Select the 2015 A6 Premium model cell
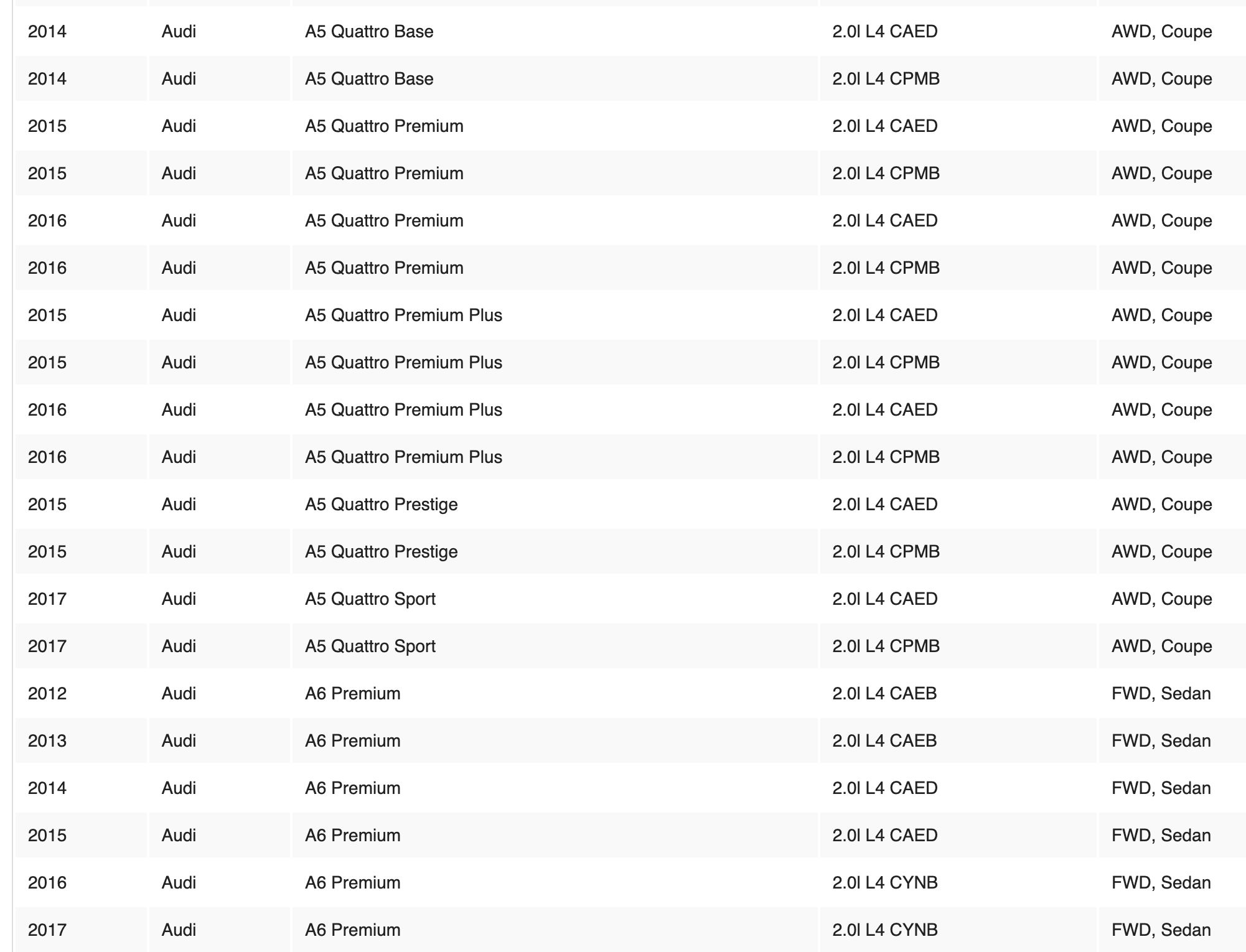 [353, 835]
